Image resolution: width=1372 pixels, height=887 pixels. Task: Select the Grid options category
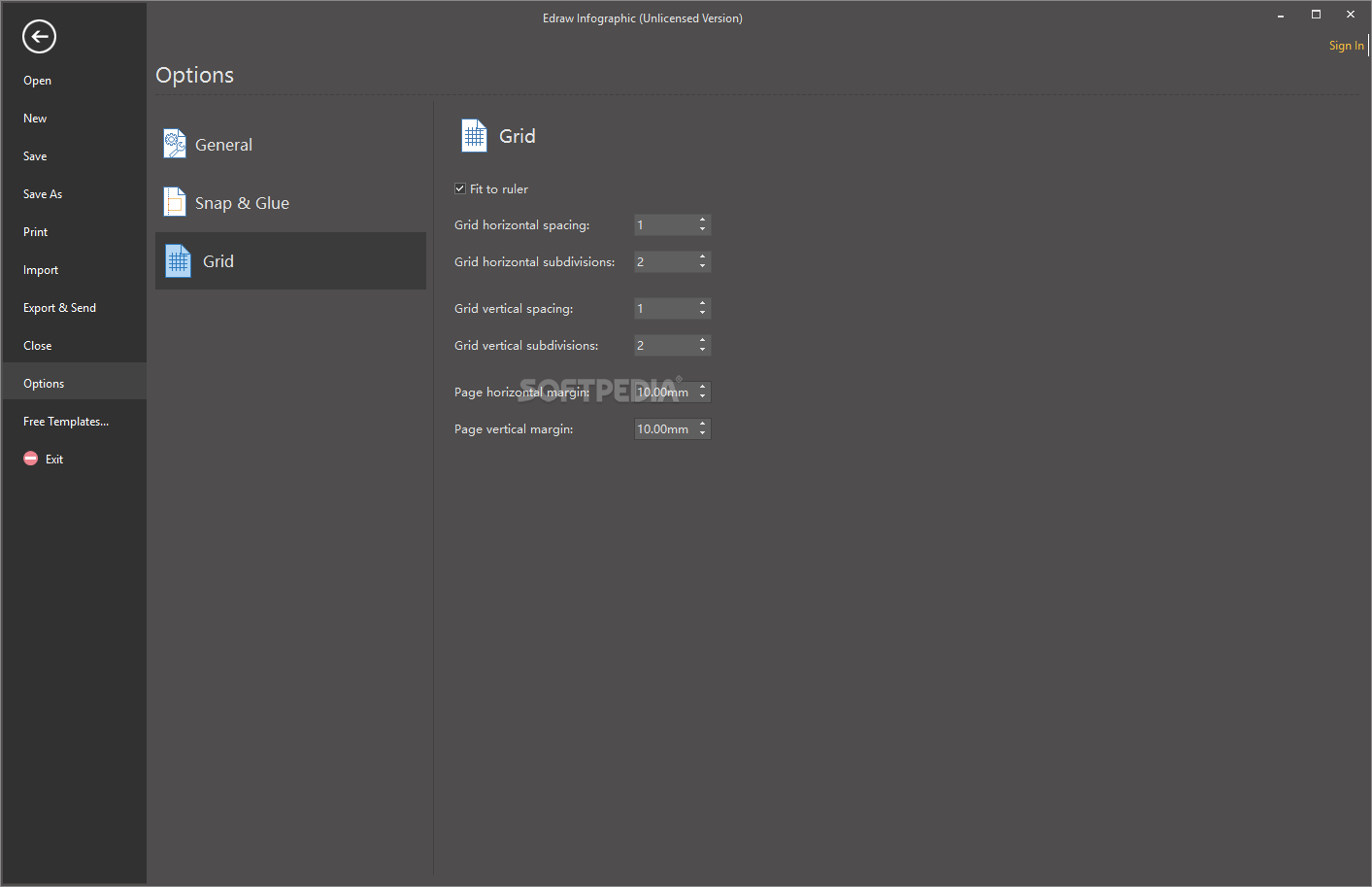290,260
